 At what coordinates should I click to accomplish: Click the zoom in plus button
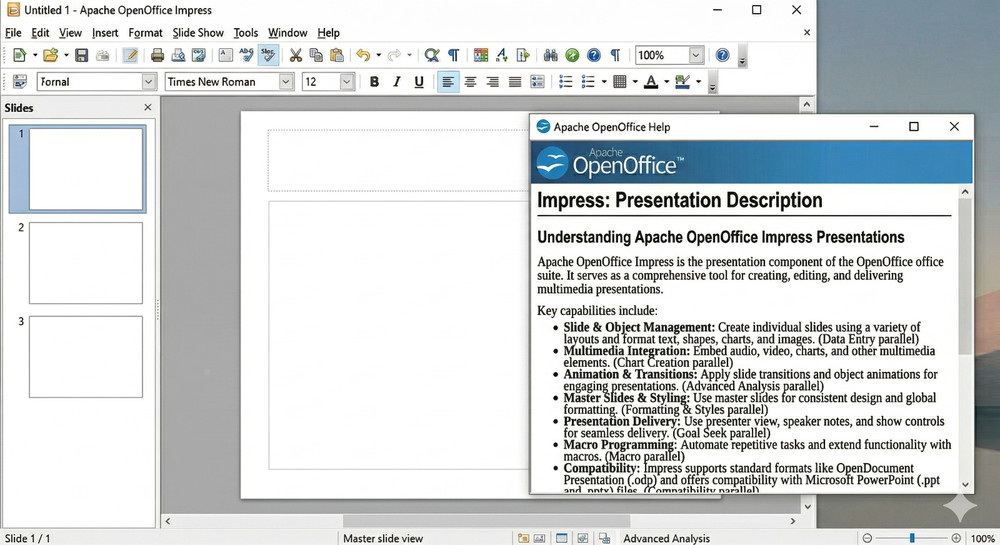(x=956, y=539)
